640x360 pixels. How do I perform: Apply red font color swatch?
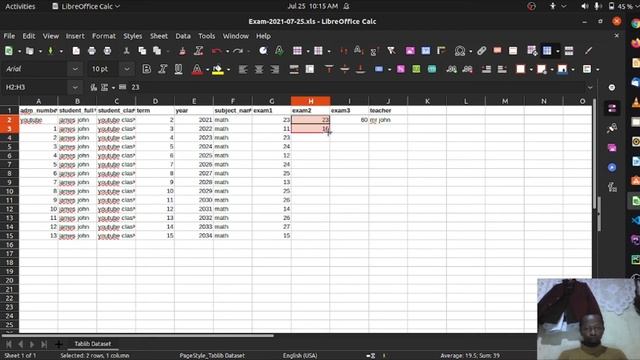pos(197,69)
